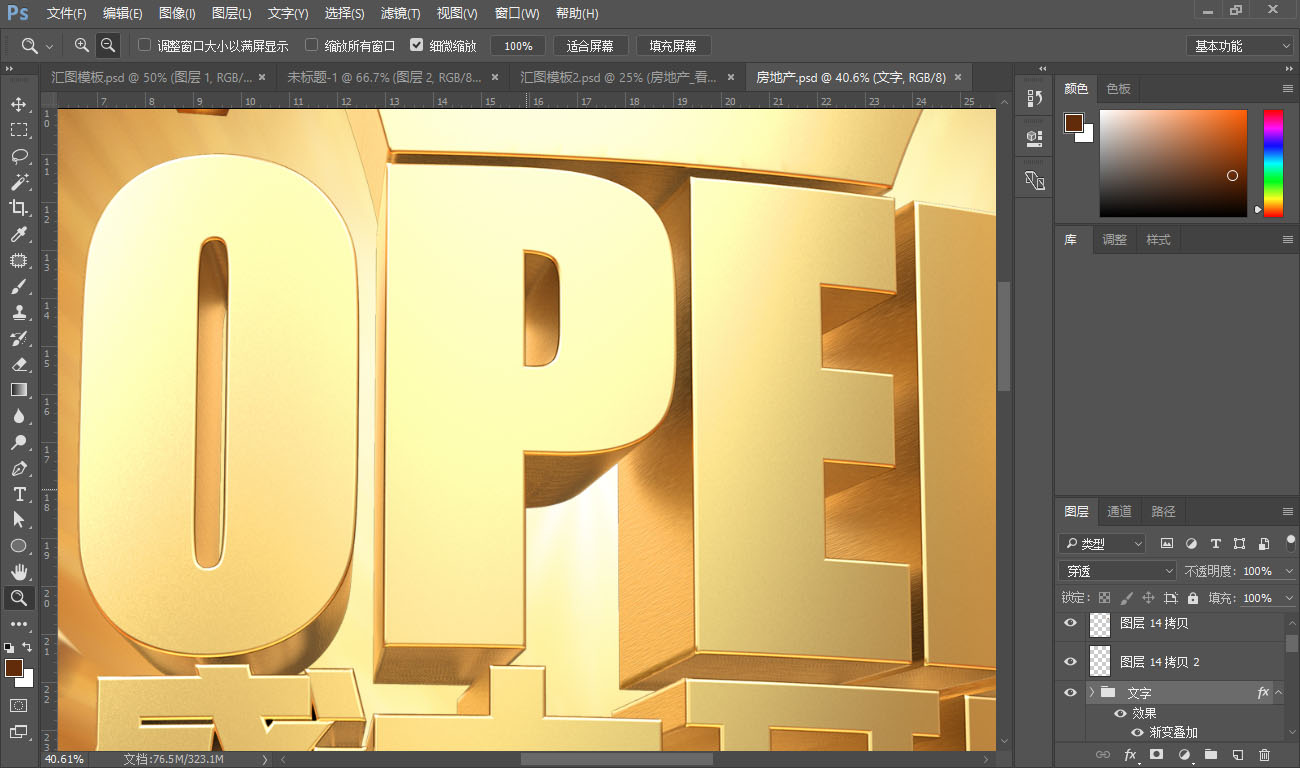Select the Hand tool
Viewport: 1300px width, 768px height.
pyautogui.click(x=18, y=572)
